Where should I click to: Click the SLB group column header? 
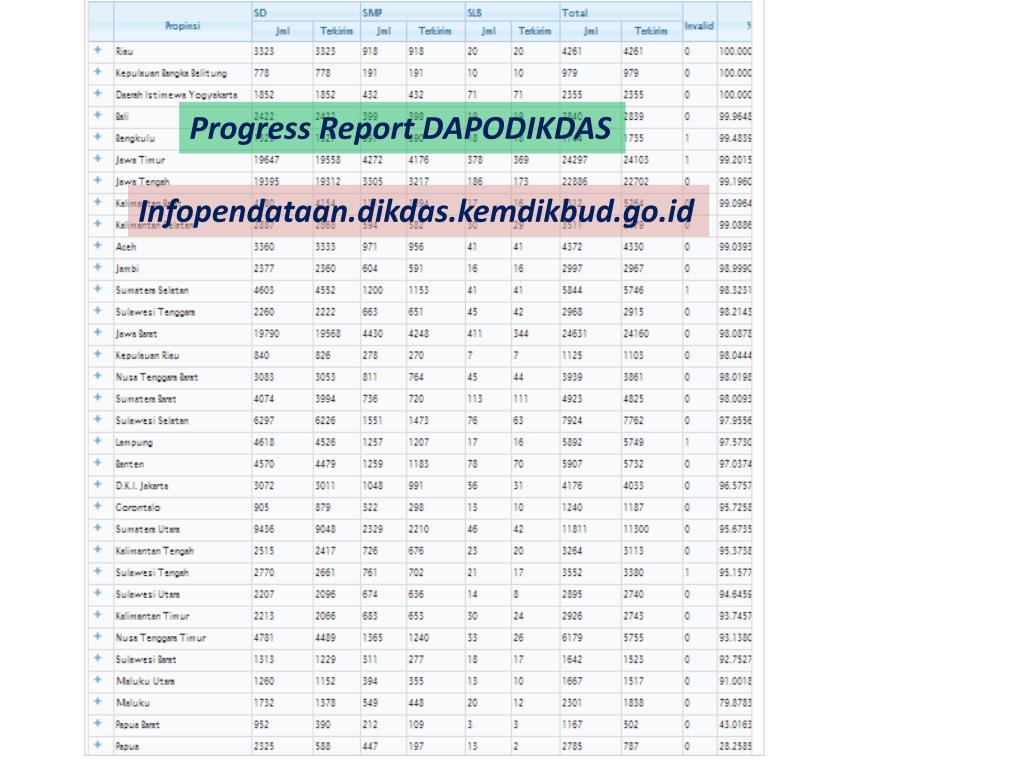pyautogui.click(x=512, y=12)
